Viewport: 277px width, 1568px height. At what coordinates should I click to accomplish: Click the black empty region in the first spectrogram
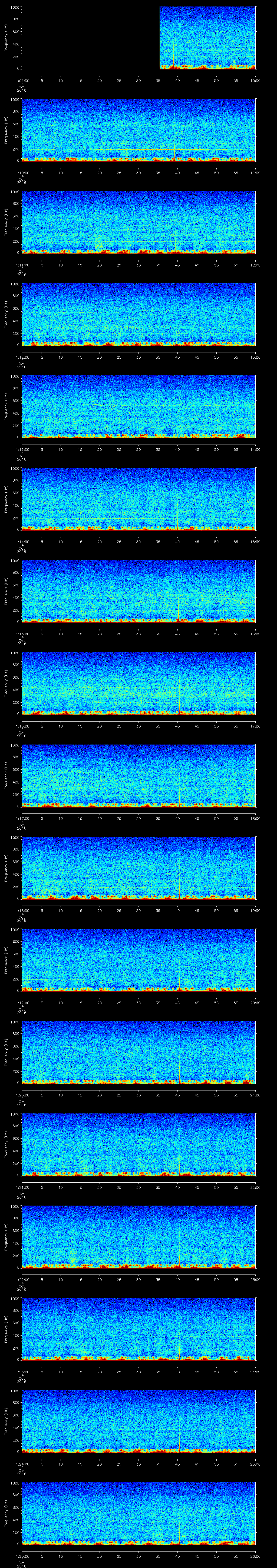point(90,38)
